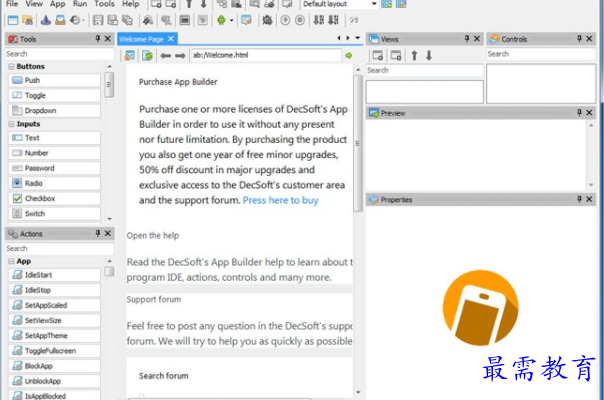
Task: Open the Android build dropdown arrow
Action: click(x=231, y=20)
